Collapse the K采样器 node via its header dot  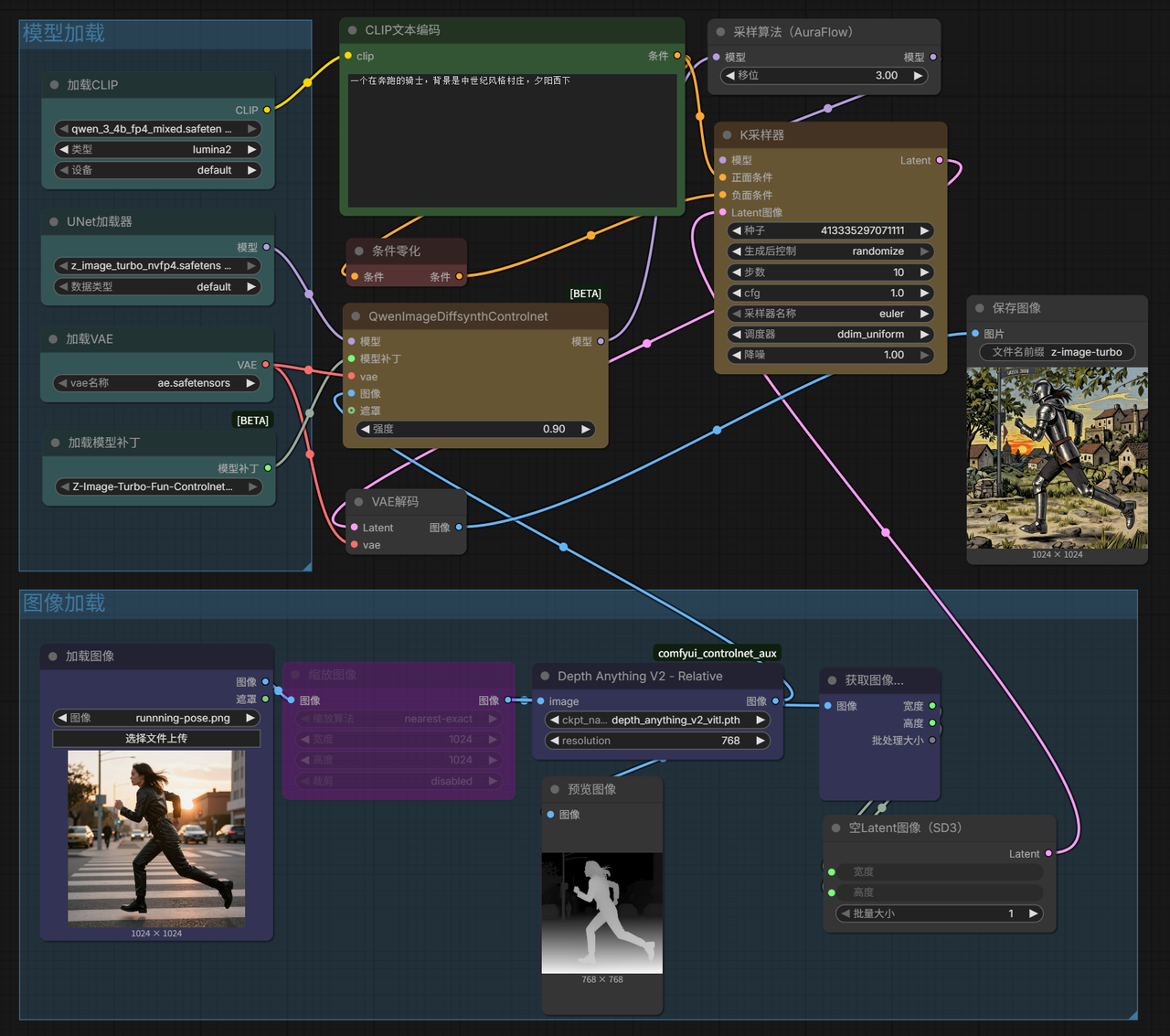(x=726, y=134)
